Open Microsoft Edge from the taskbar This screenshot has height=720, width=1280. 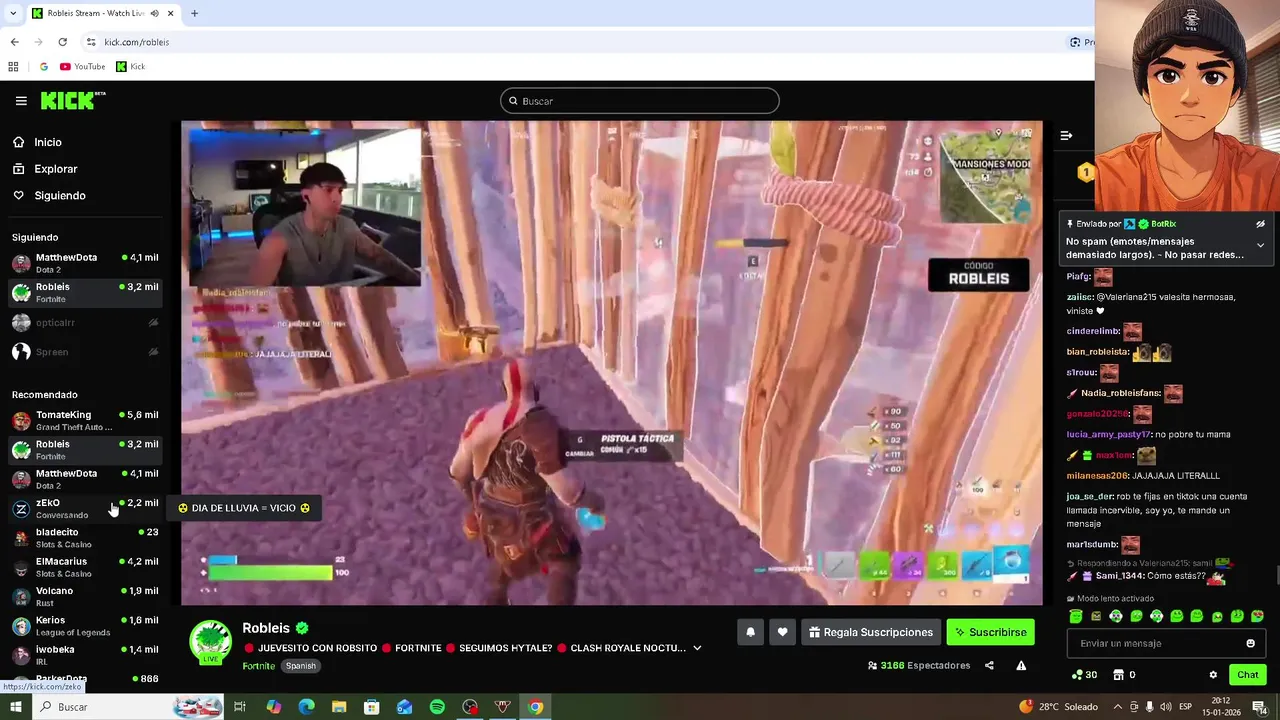pos(306,707)
